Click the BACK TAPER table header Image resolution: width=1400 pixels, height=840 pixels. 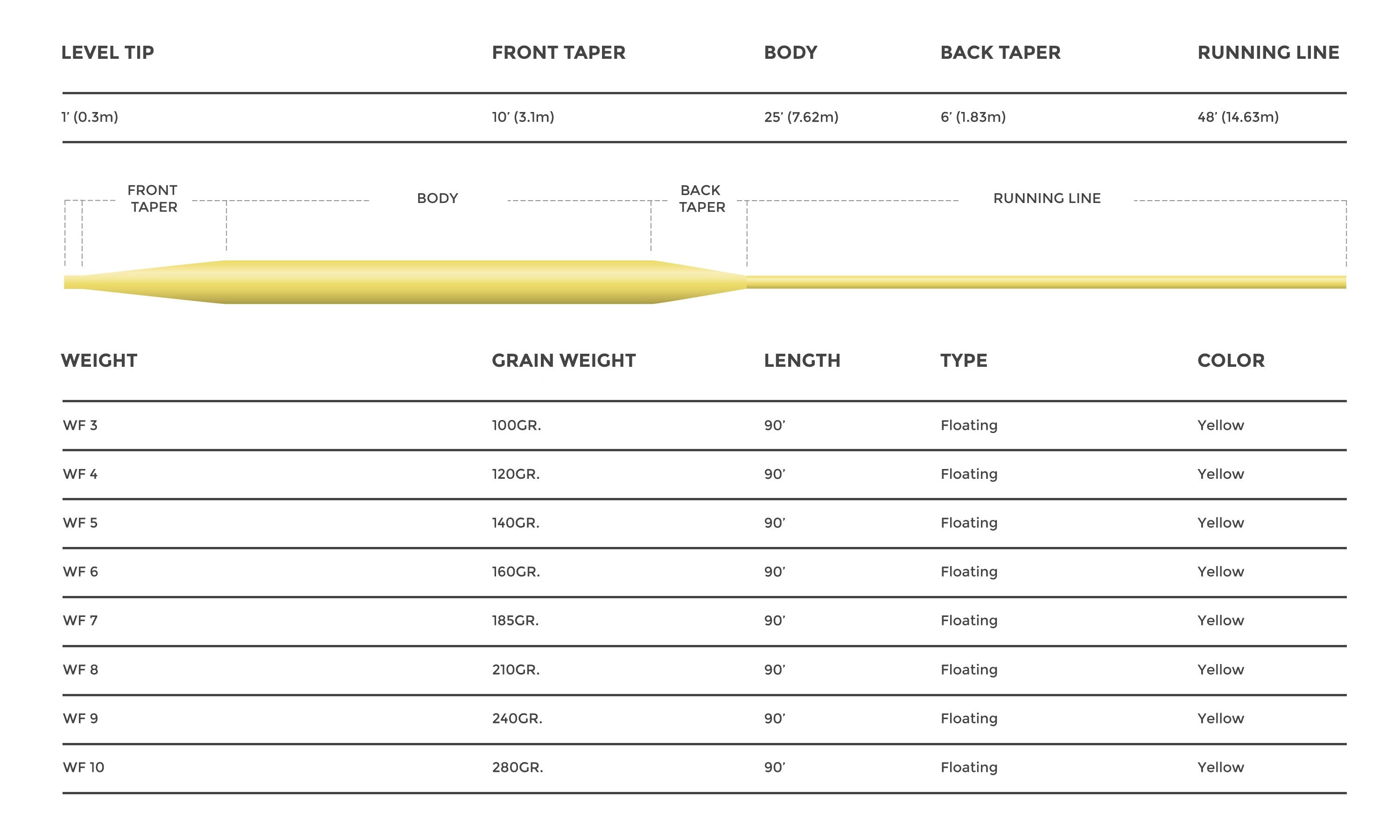click(1000, 53)
